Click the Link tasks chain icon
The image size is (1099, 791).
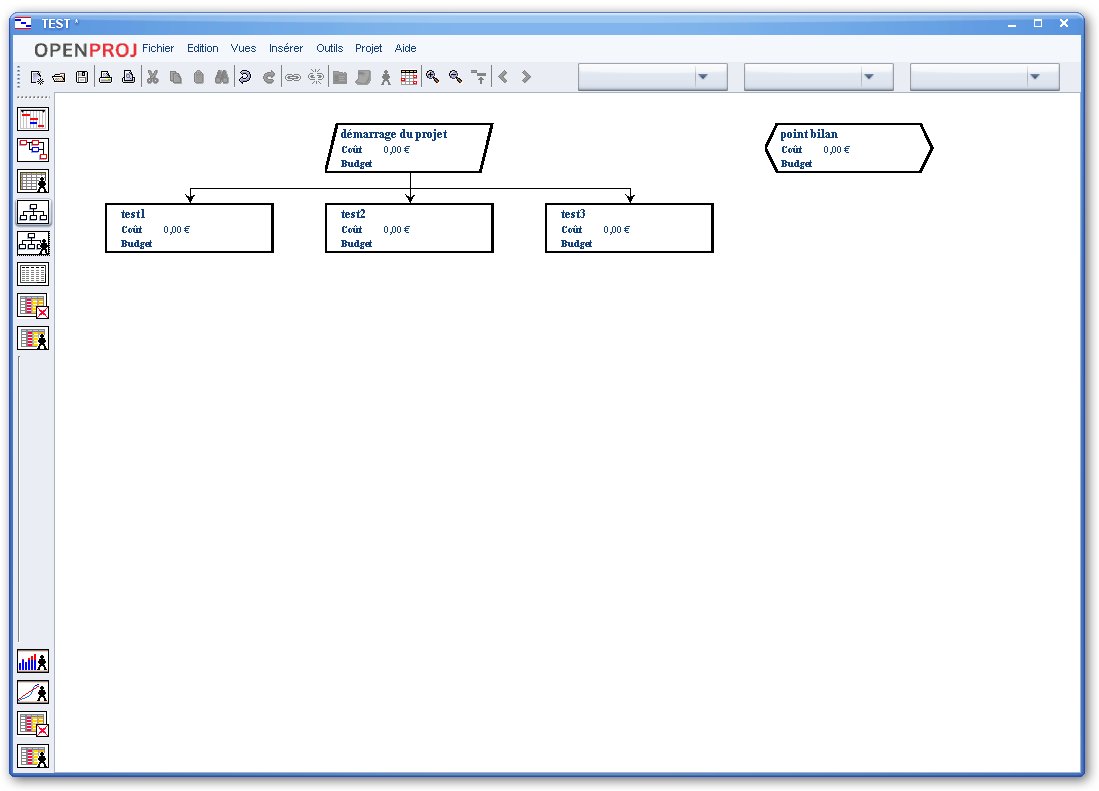click(292, 77)
